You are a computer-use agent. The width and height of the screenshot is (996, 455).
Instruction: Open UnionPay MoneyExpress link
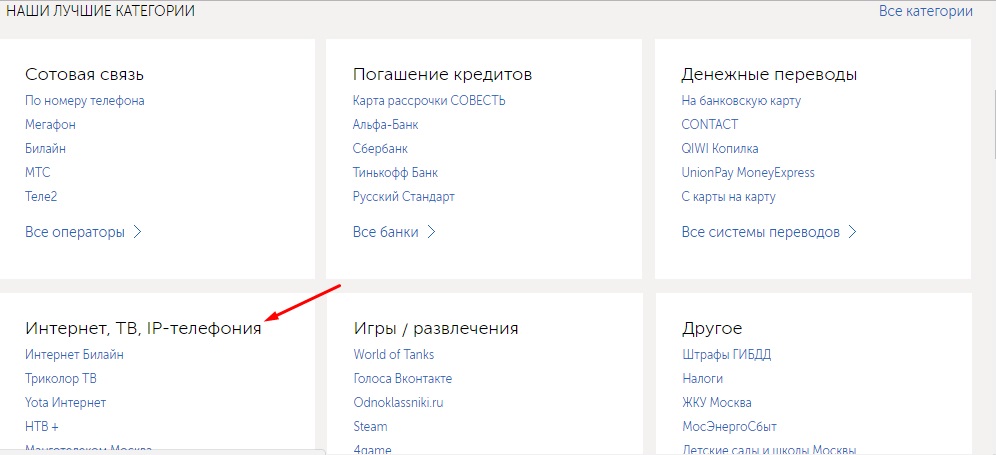[x=748, y=172]
